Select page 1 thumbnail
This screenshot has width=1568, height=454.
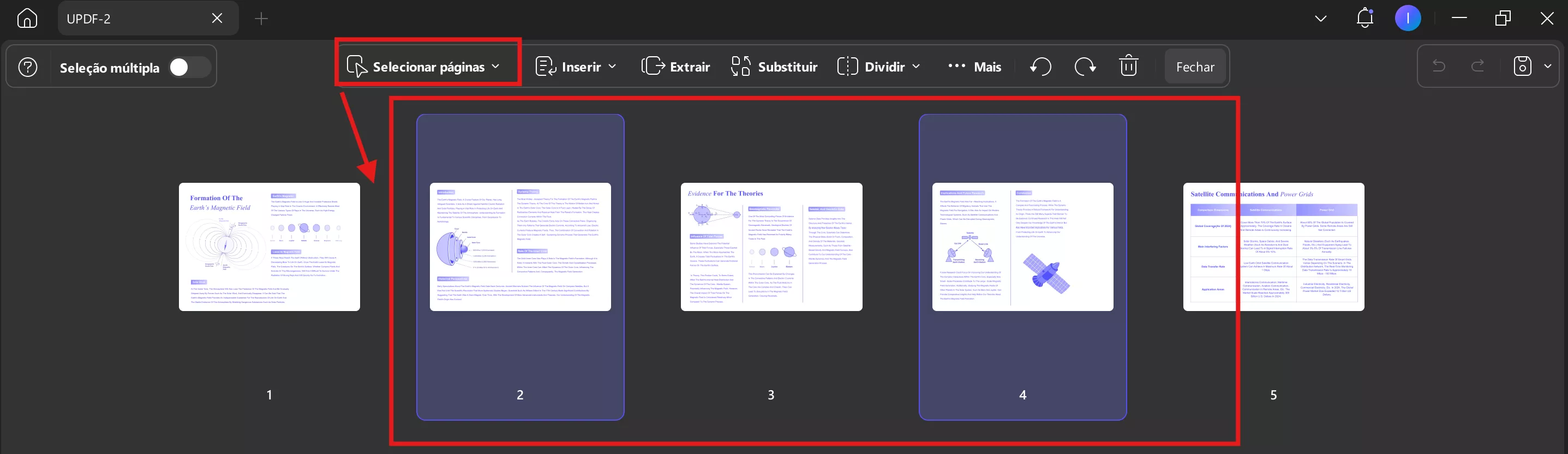click(270, 247)
